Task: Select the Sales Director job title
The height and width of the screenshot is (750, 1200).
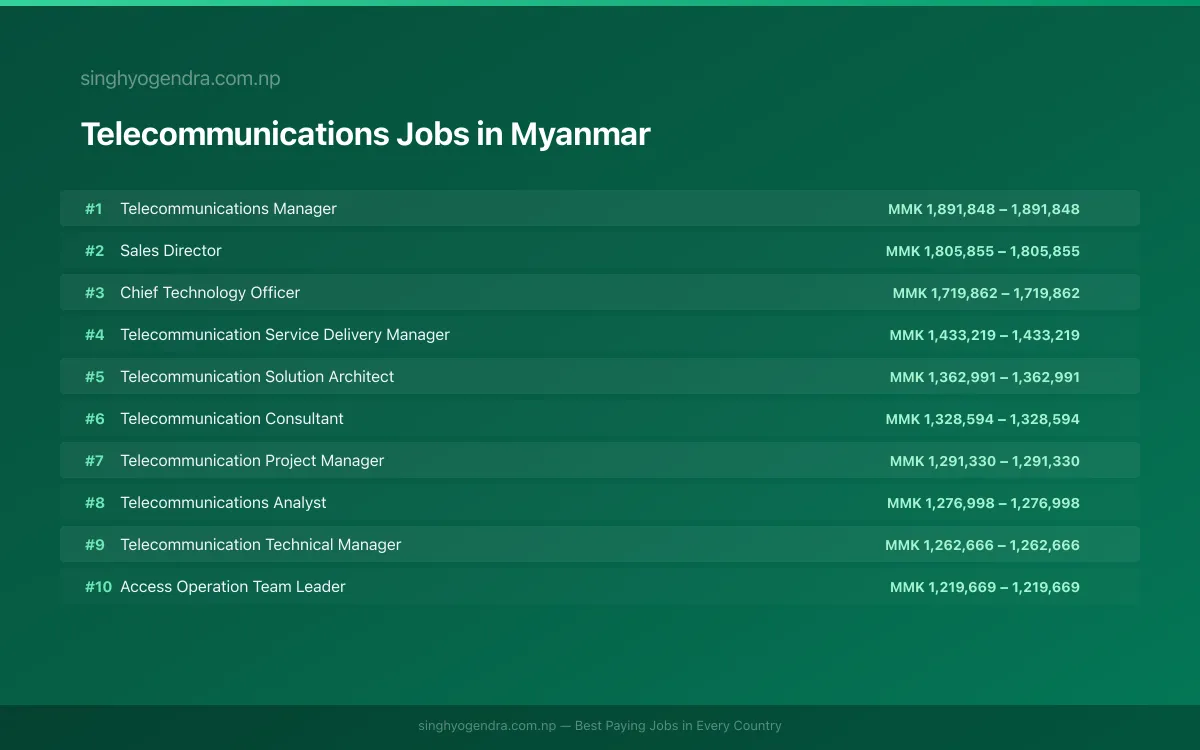Action: pyautogui.click(x=171, y=251)
